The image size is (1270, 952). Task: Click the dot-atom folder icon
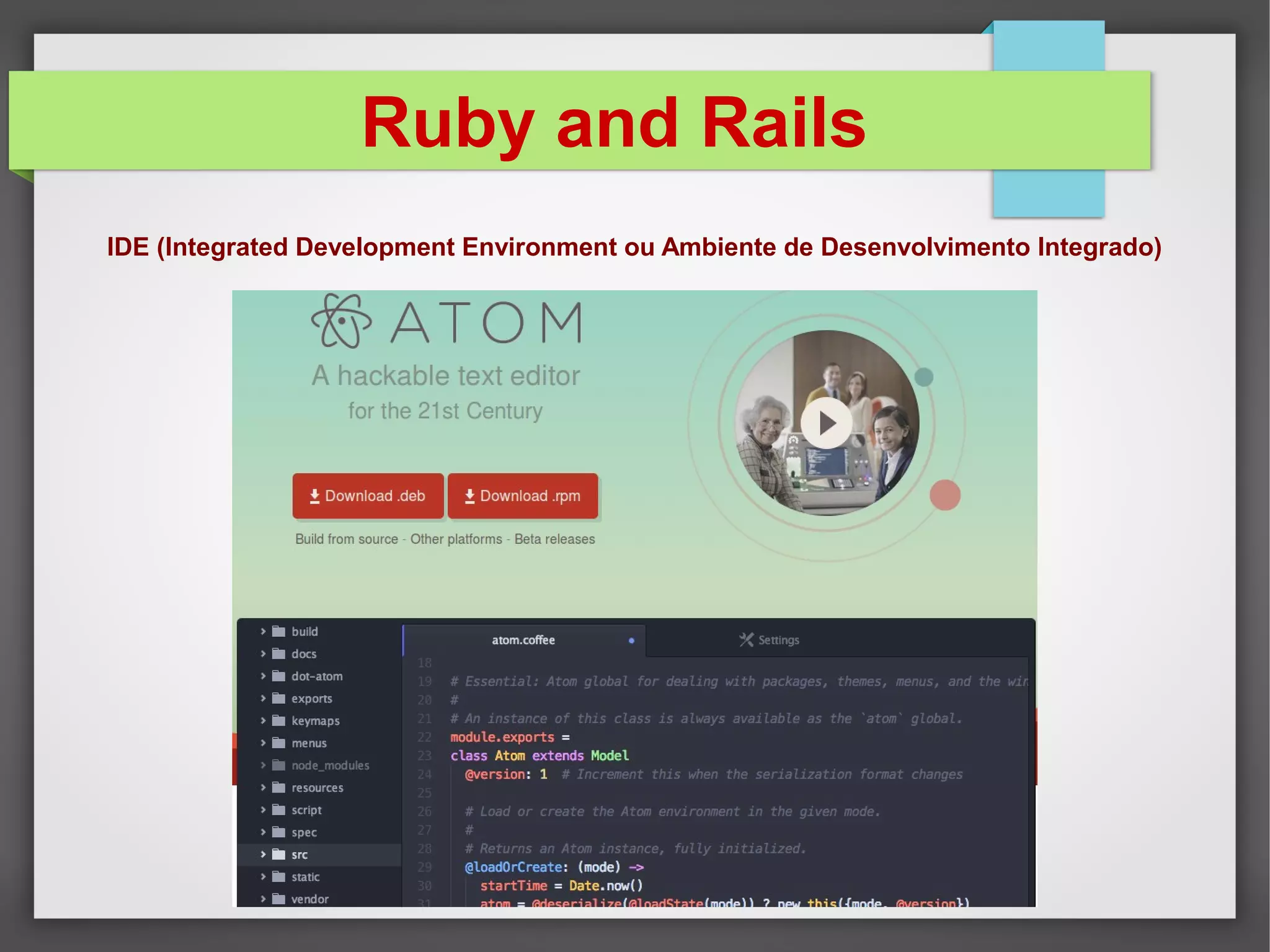tap(279, 676)
